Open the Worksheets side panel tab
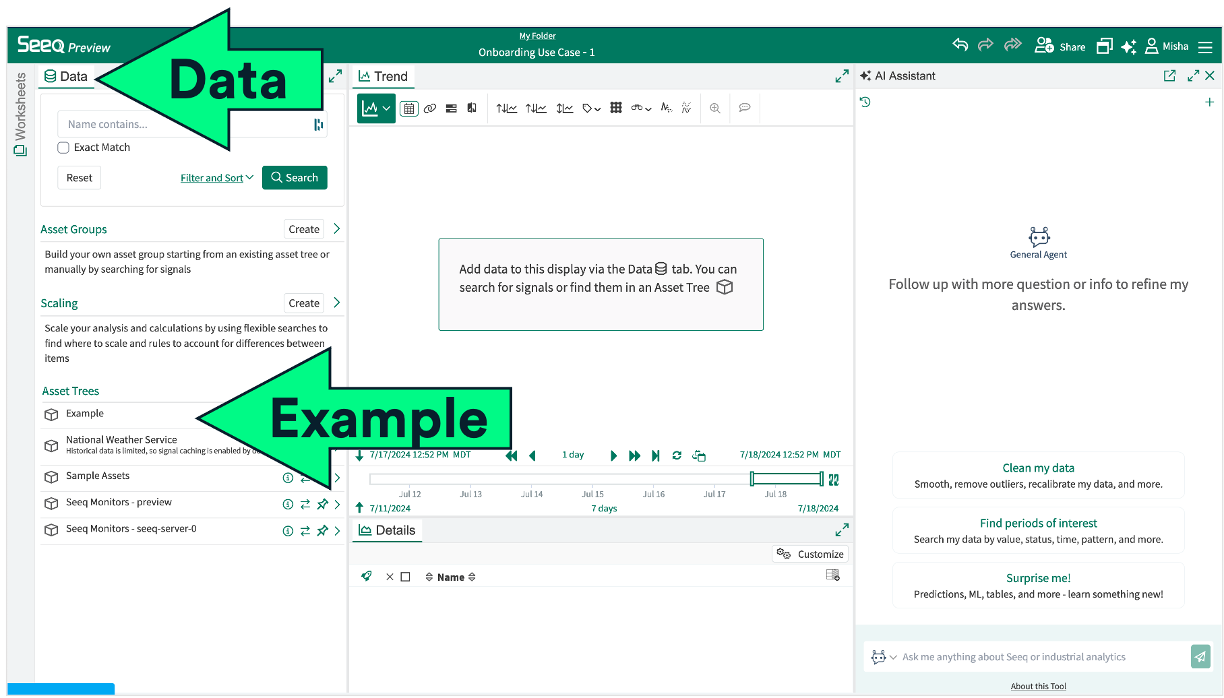 click(20, 113)
